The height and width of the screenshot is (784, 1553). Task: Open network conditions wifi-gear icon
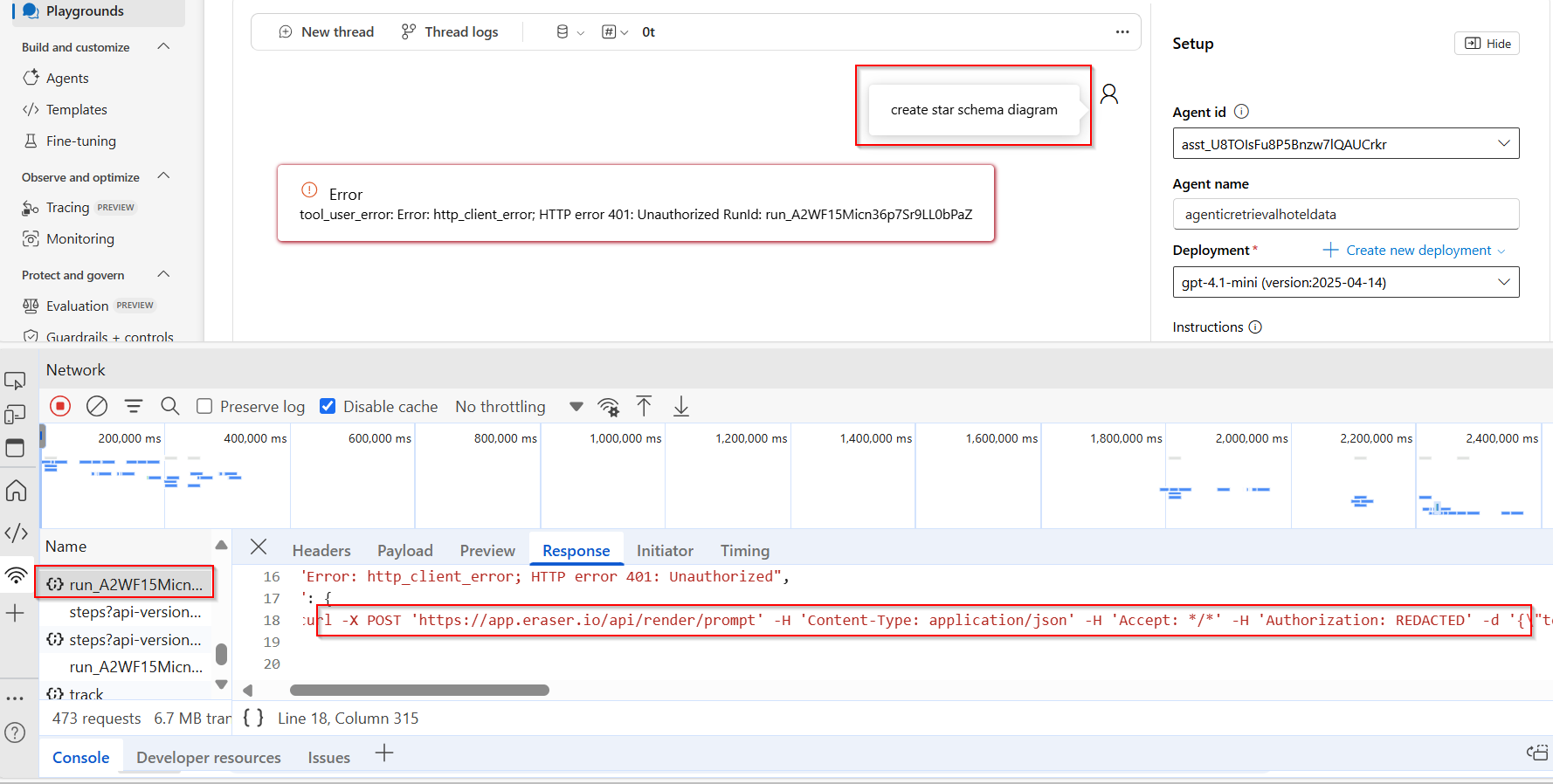point(609,406)
